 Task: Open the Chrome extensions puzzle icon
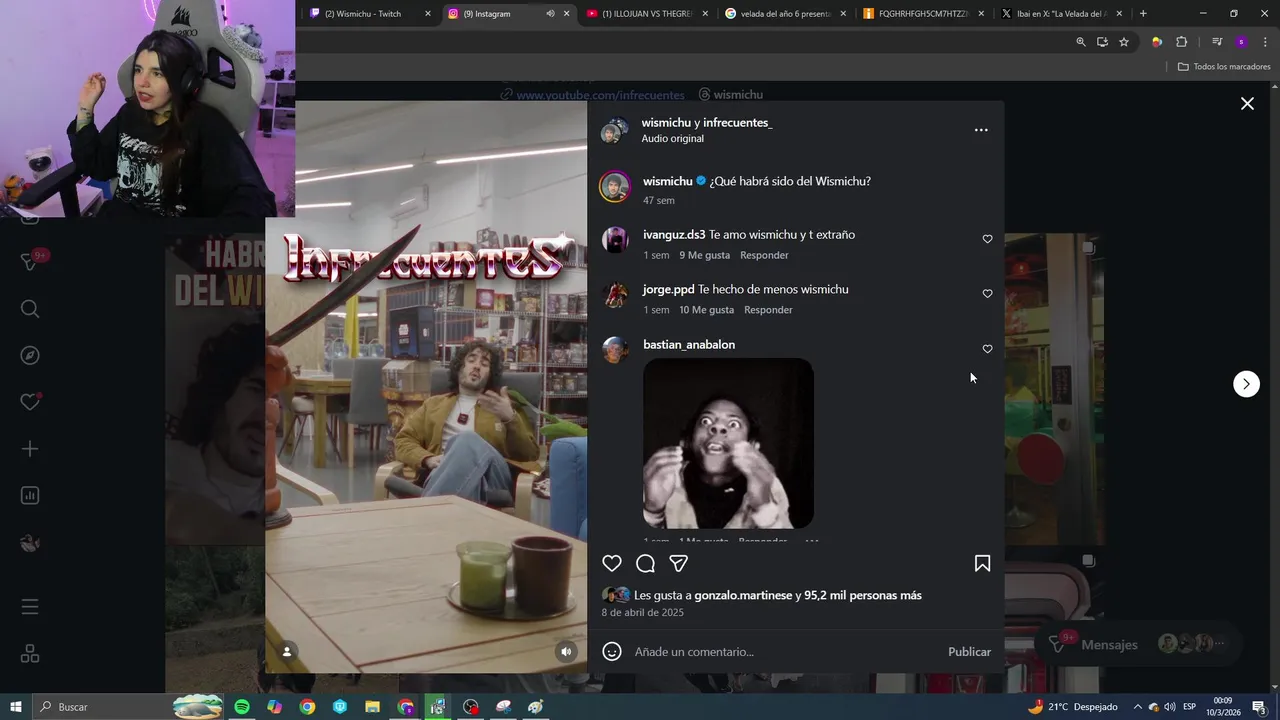click(1182, 42)
